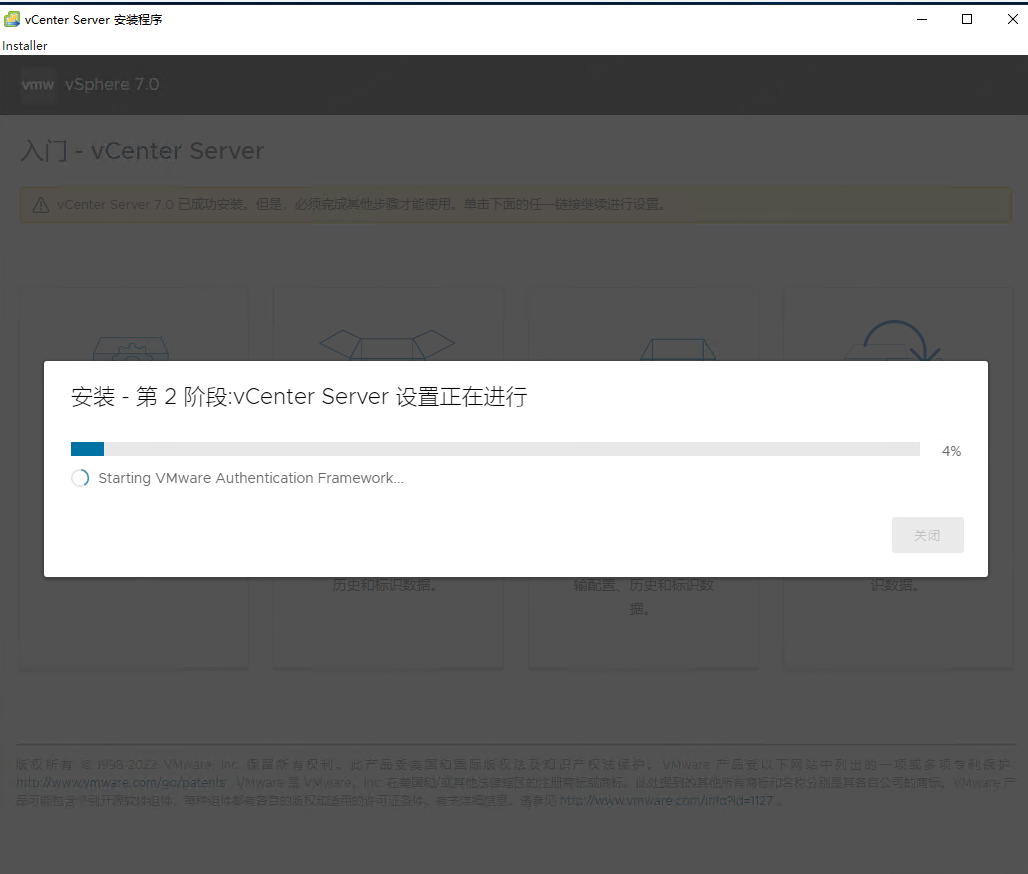Maximize the vCenter Server installer window
This screenshot has width=1028, height=874.
966,20
